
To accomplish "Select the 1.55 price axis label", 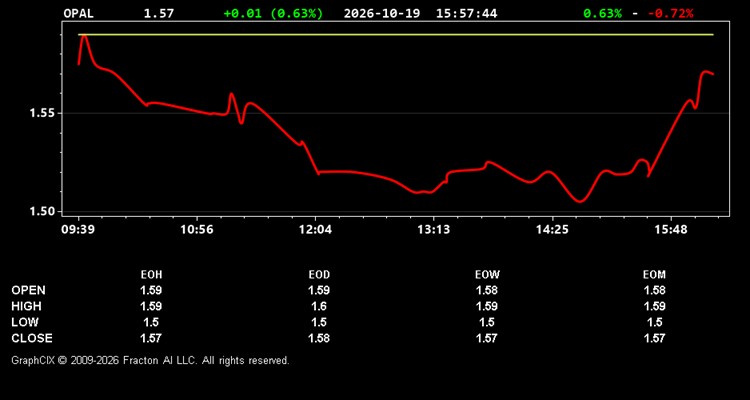I will (x=43, y=113).
